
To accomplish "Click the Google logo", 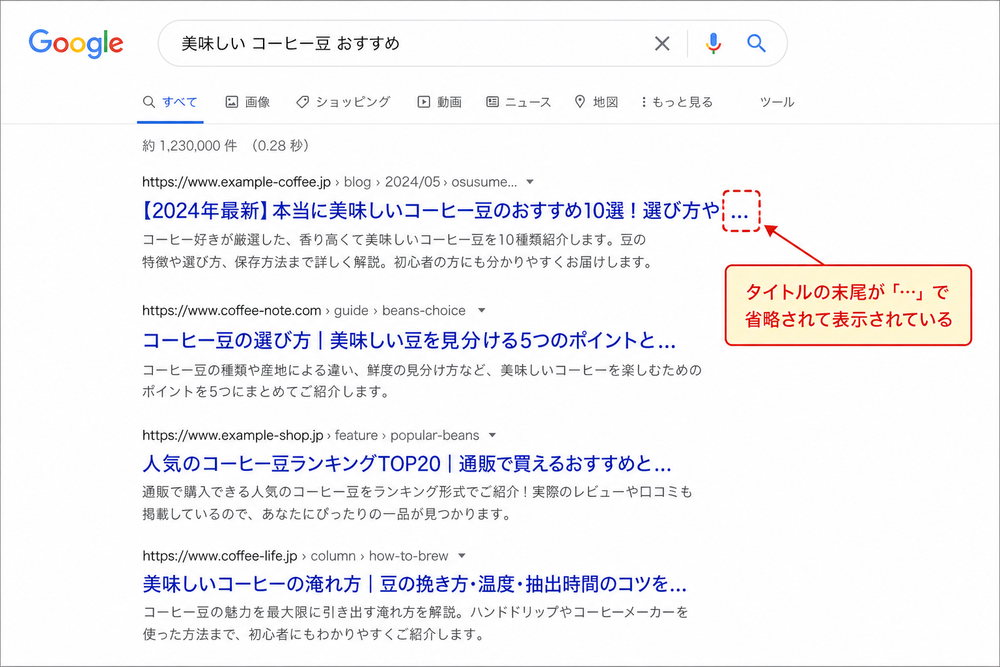I will [76, 43].
